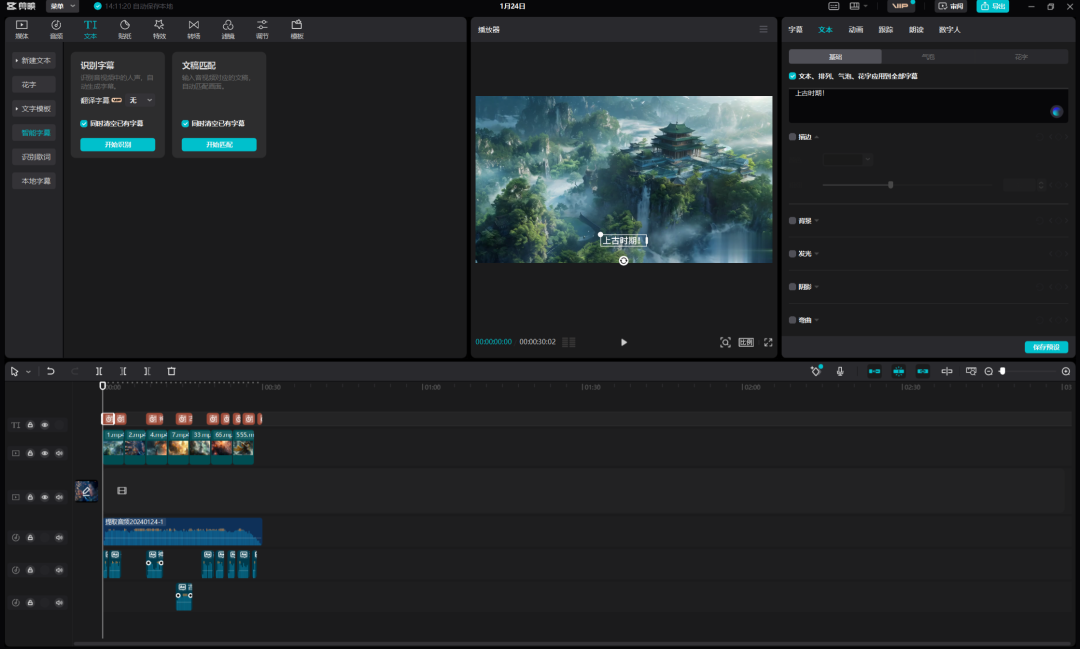This screenshot has width=1080, height=649.
Task: Open the 本地字幕 sidebar item
Action: pos(34,181)
